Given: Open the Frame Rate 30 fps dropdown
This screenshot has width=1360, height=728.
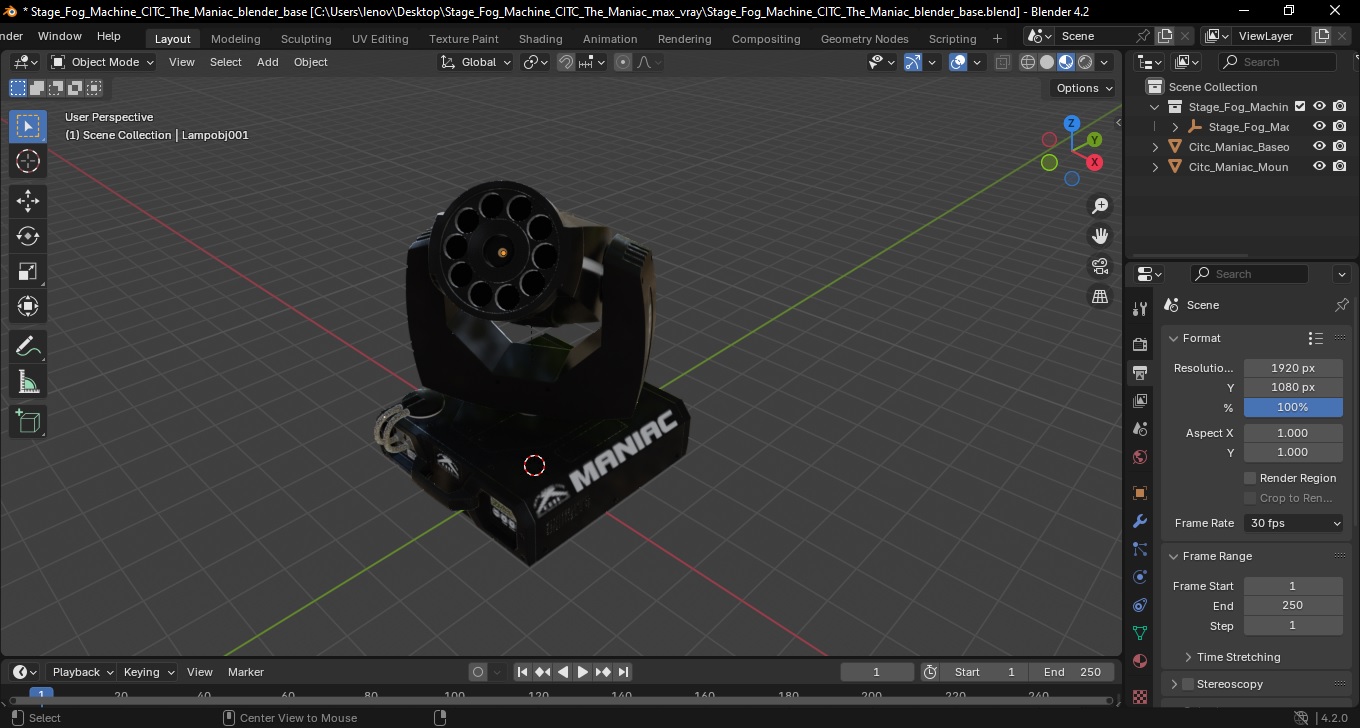Looking at the screenshot, I should (x=1294, y=523).
